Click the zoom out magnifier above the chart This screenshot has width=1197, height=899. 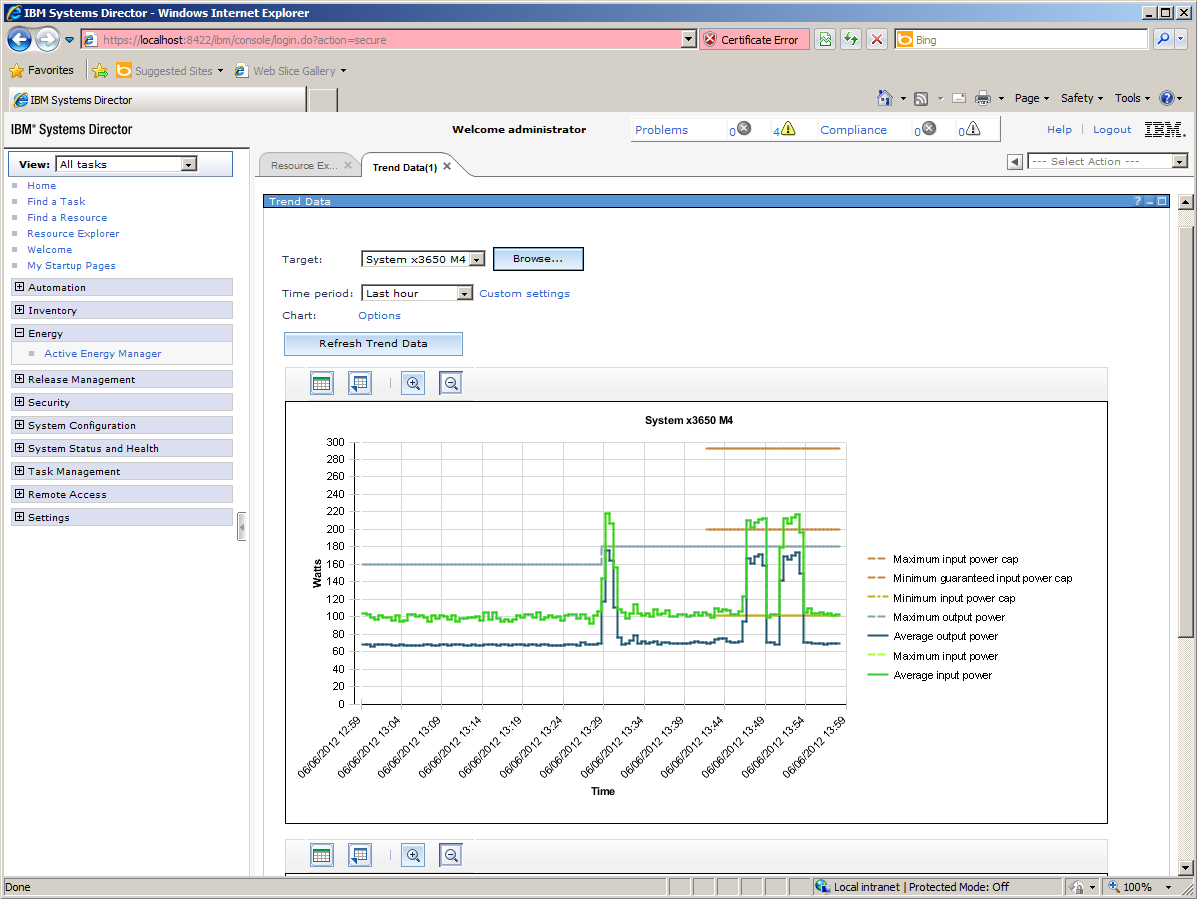point(451,383)
